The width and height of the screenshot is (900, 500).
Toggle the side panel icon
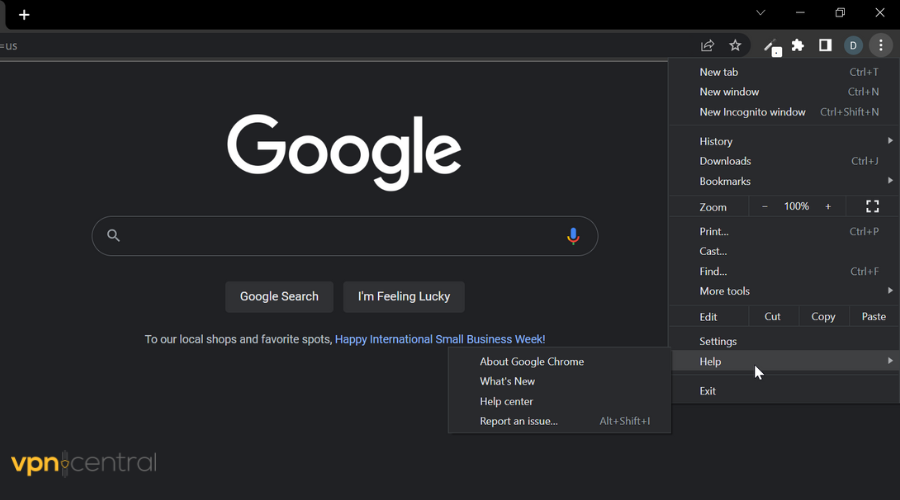(825, 45)
